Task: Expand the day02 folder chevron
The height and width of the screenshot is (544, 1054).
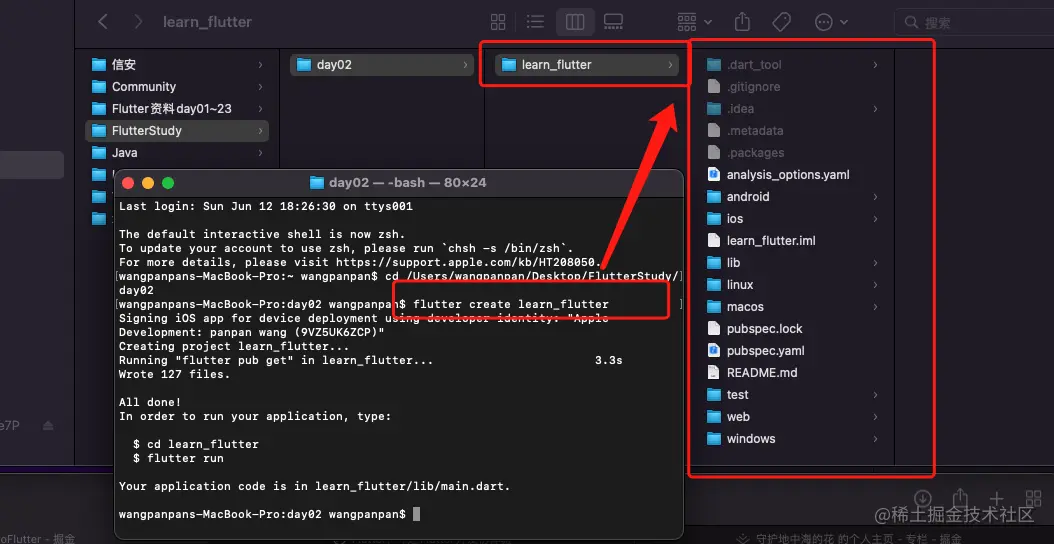Action: [465, 65]
